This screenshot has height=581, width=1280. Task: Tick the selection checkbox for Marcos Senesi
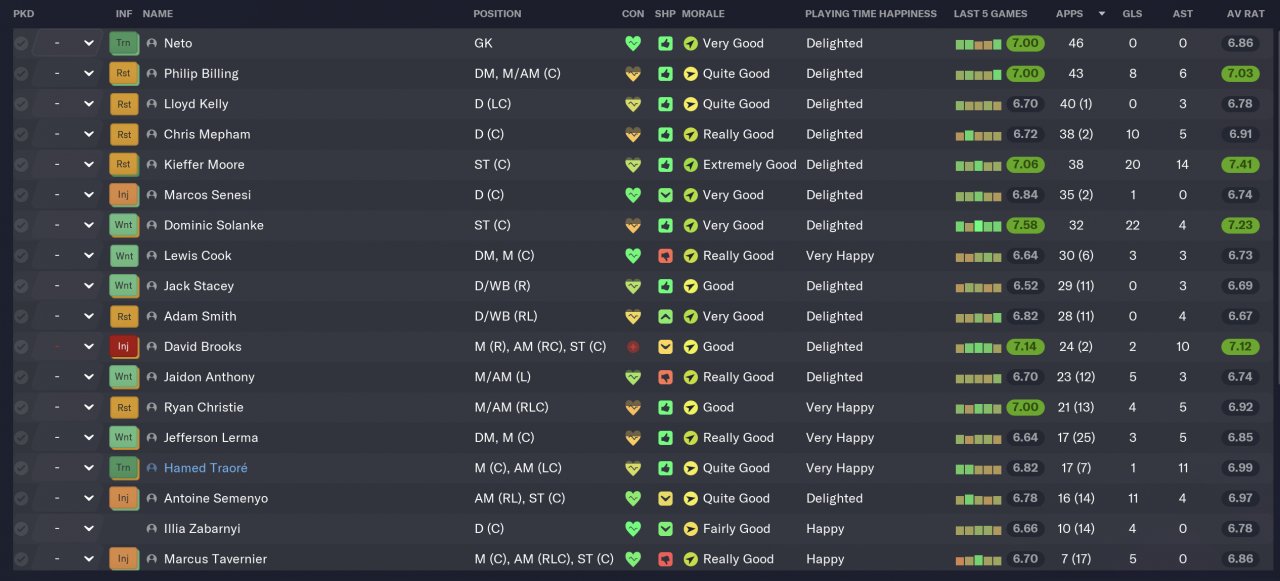tap(21, 195)
